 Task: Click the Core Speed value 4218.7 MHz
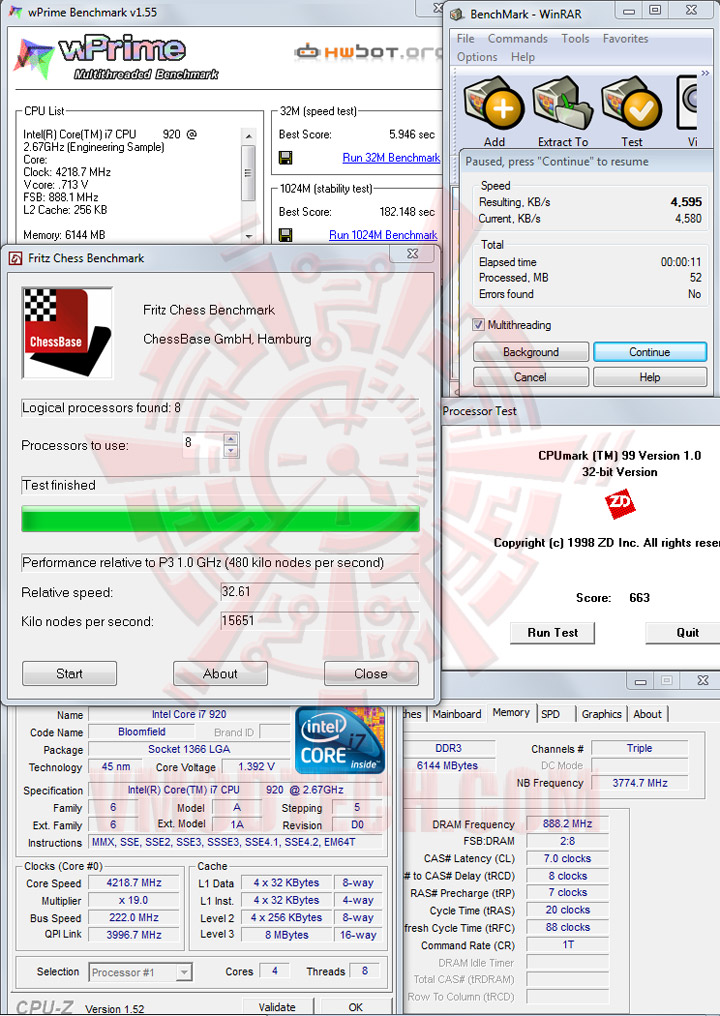[134, 883]
